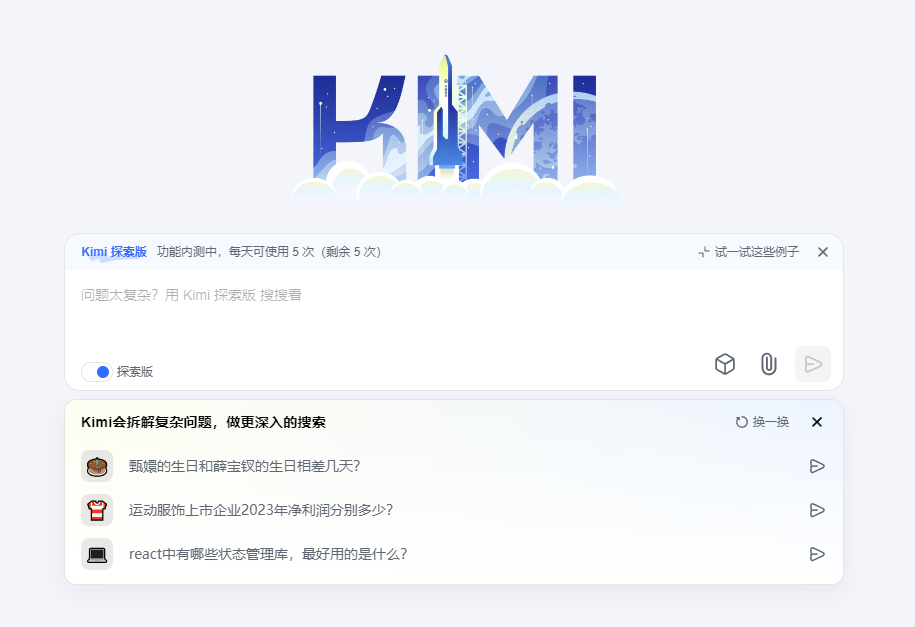The width and height of the screenshot is (915, 627).
Task: Send the react example via arrow
Action: point(817,554)
